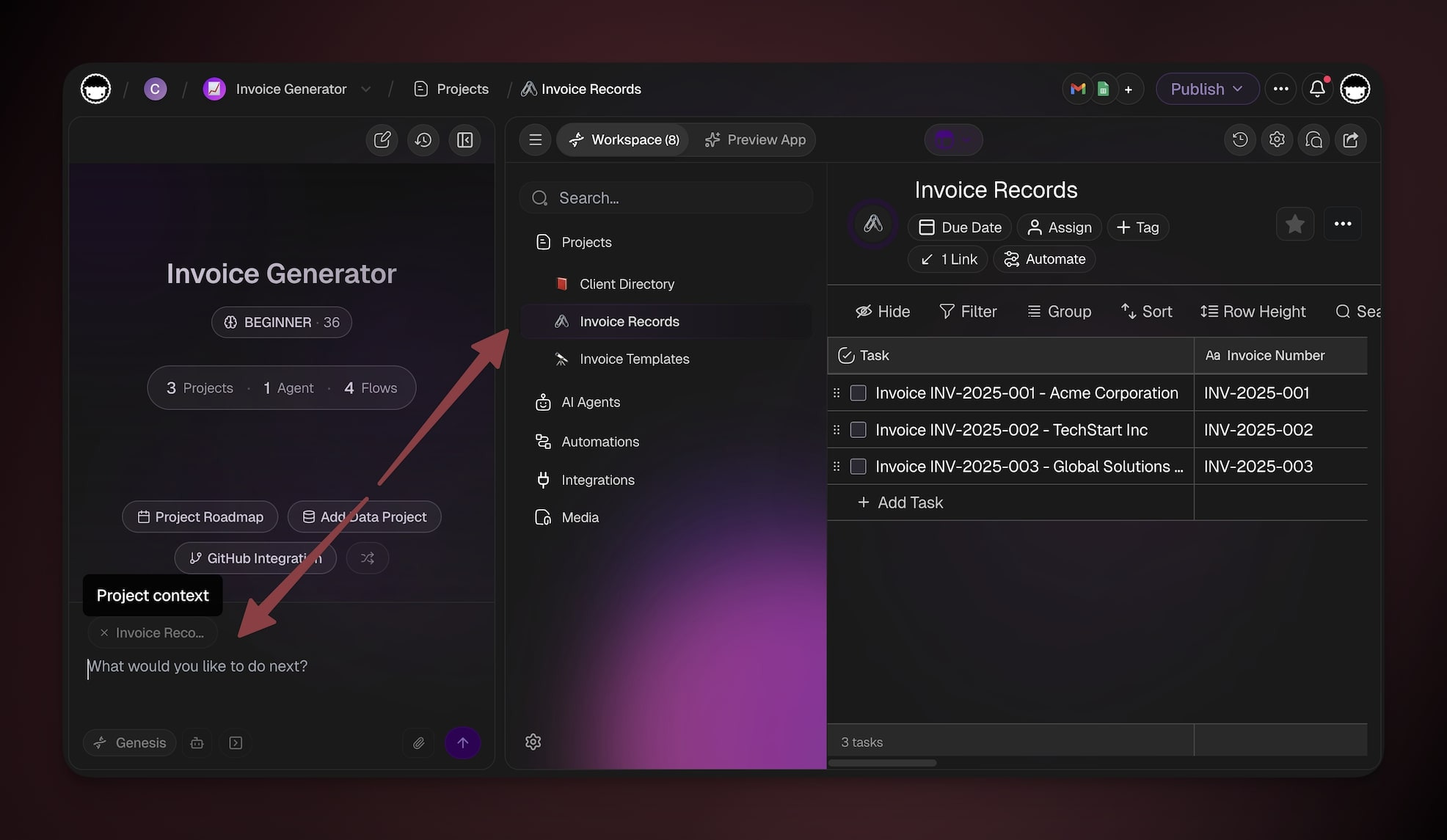
Task: Open the Publish dropdown
Action: pos(1207,89)
